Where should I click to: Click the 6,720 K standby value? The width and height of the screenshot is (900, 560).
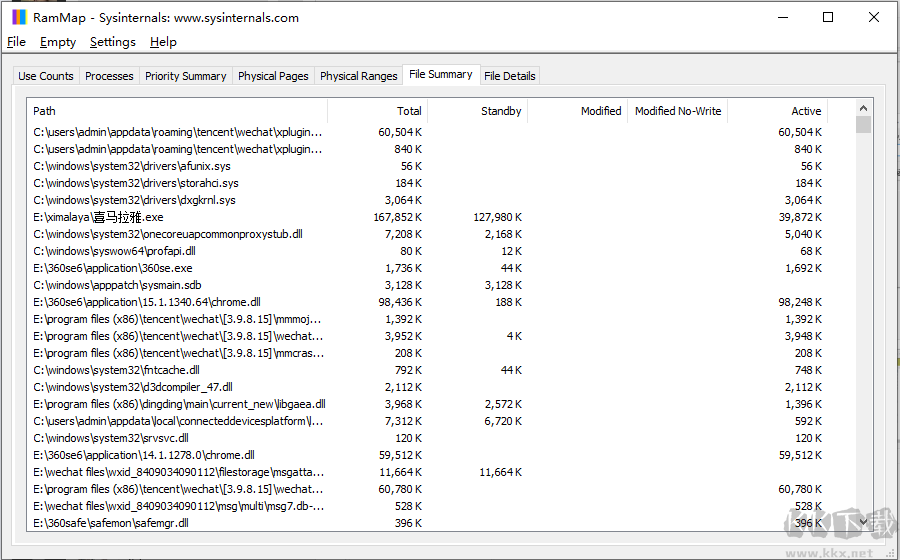503,421
